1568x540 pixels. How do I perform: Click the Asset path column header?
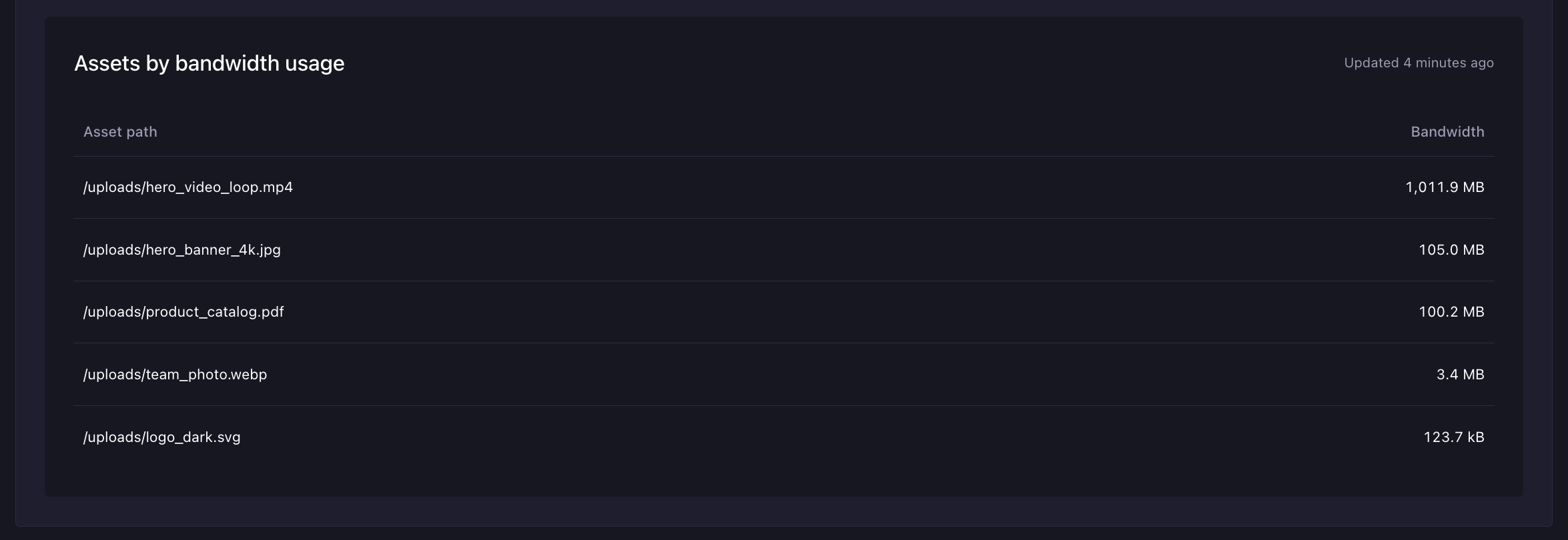coord(120,132)
